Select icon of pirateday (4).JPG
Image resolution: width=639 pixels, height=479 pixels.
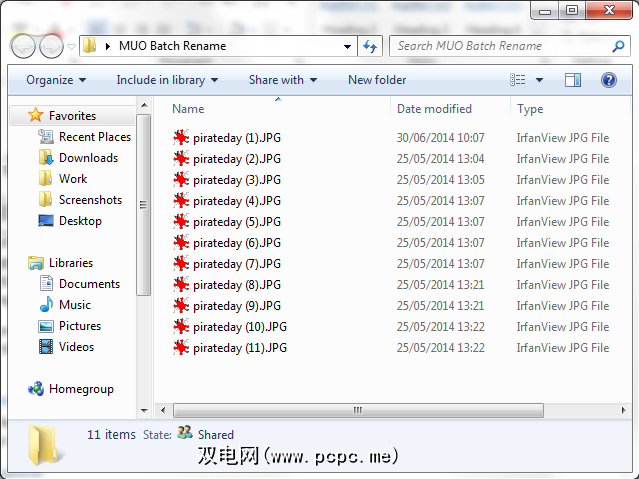pos(181,201)
